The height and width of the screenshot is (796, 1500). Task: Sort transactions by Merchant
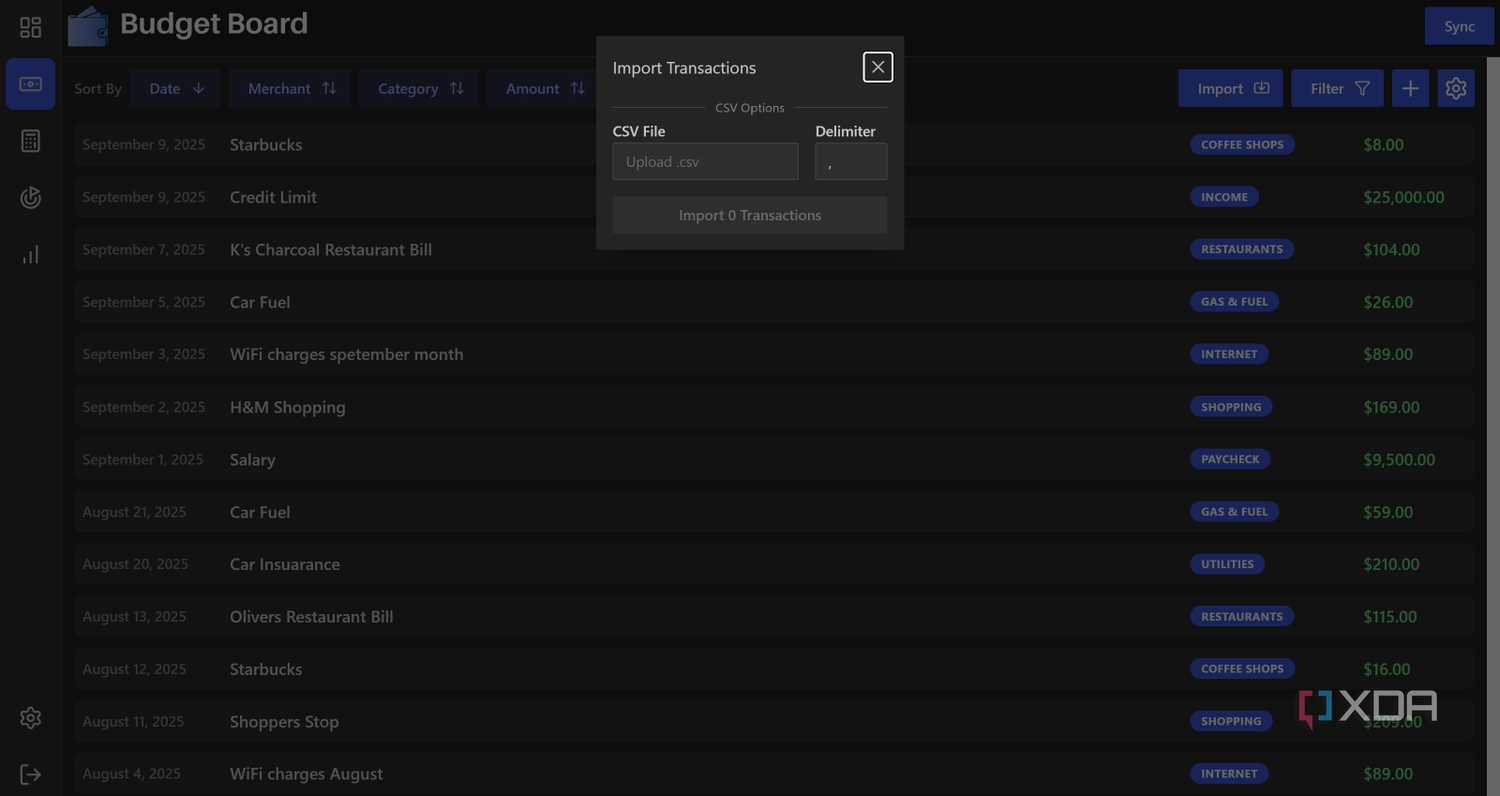(290, 88)
